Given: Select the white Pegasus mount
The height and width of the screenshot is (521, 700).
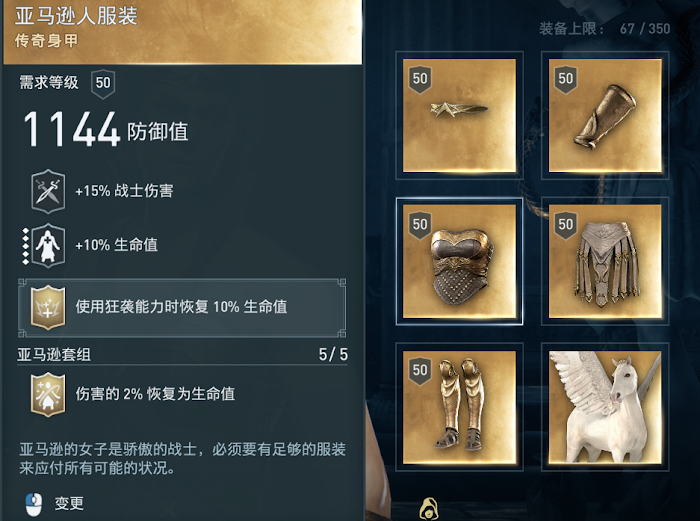Looking at the screenshot, I should tap(605, 407).
